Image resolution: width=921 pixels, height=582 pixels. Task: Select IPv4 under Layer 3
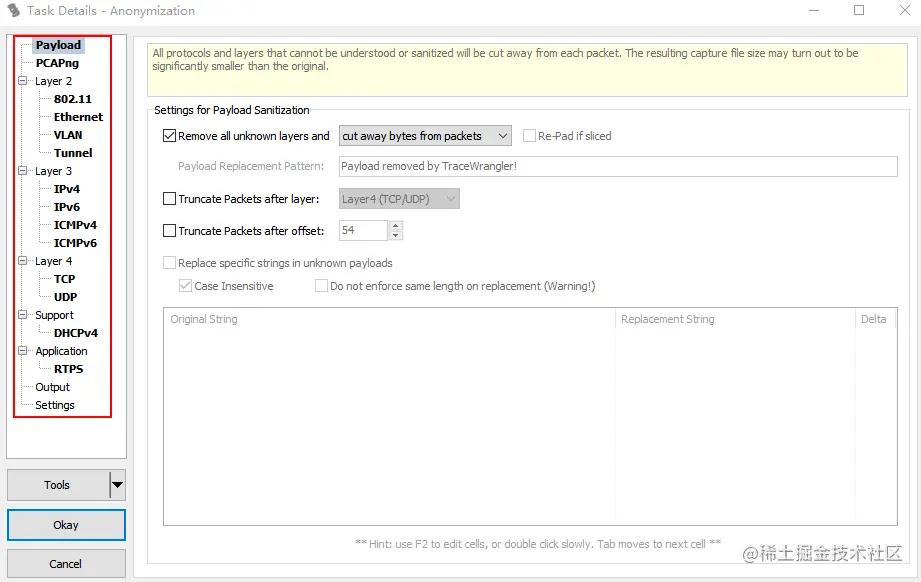pos(67,189)
